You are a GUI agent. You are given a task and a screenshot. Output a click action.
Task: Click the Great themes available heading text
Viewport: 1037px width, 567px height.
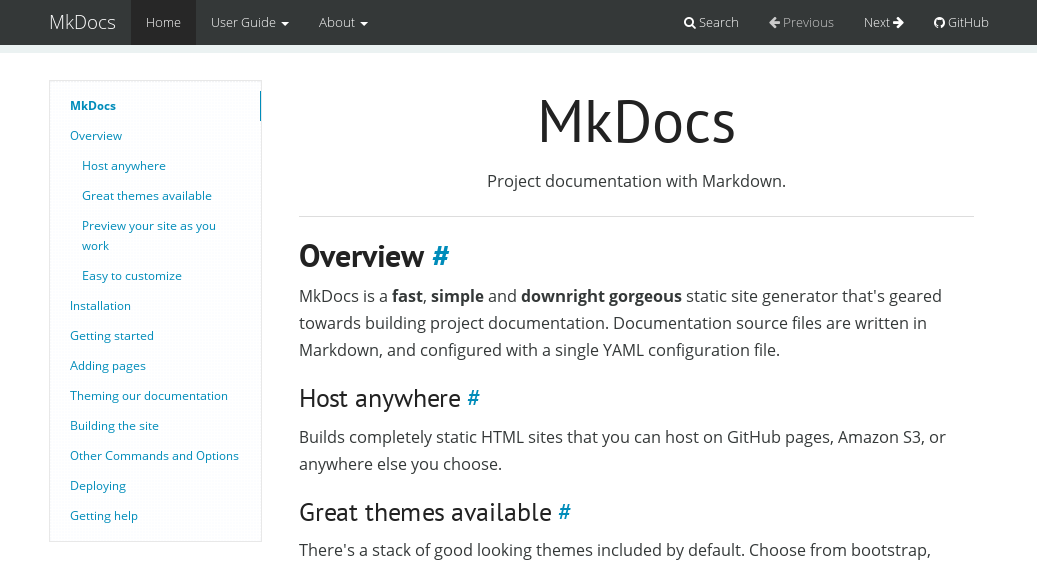point(425,512)
